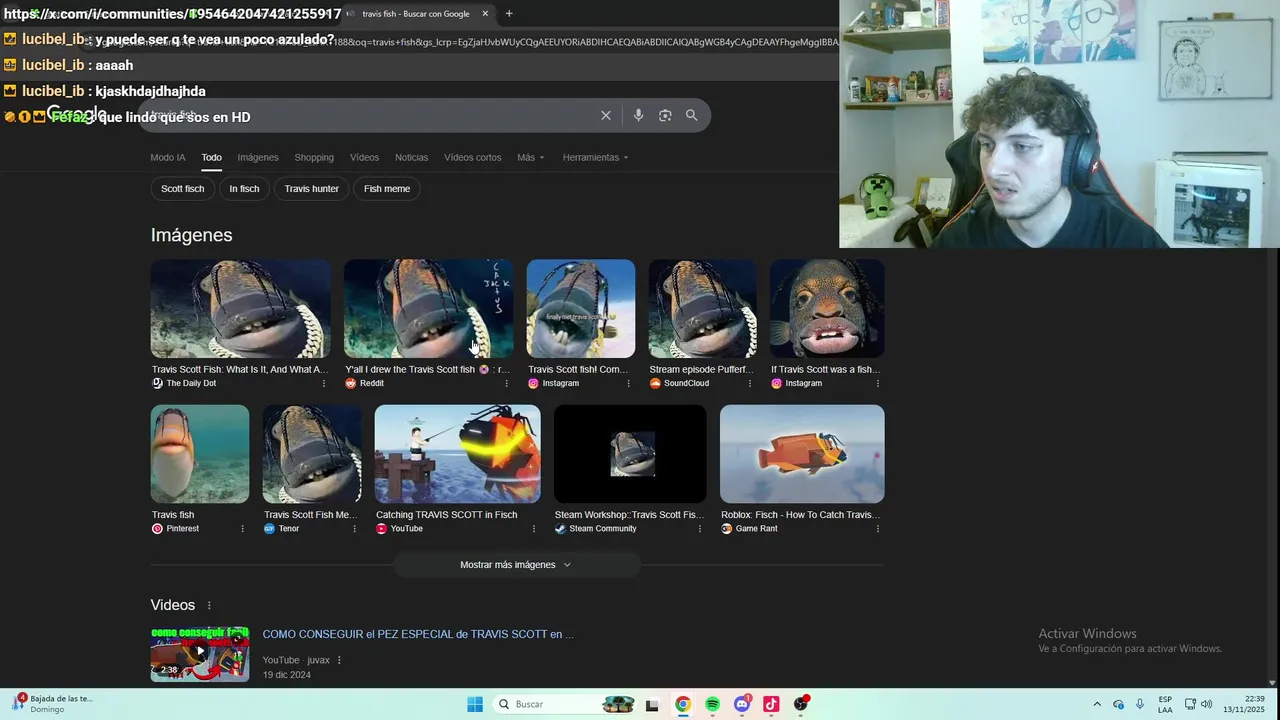Show hidden system tray icons
The image size is (1280, 720).
[1097, 704]
